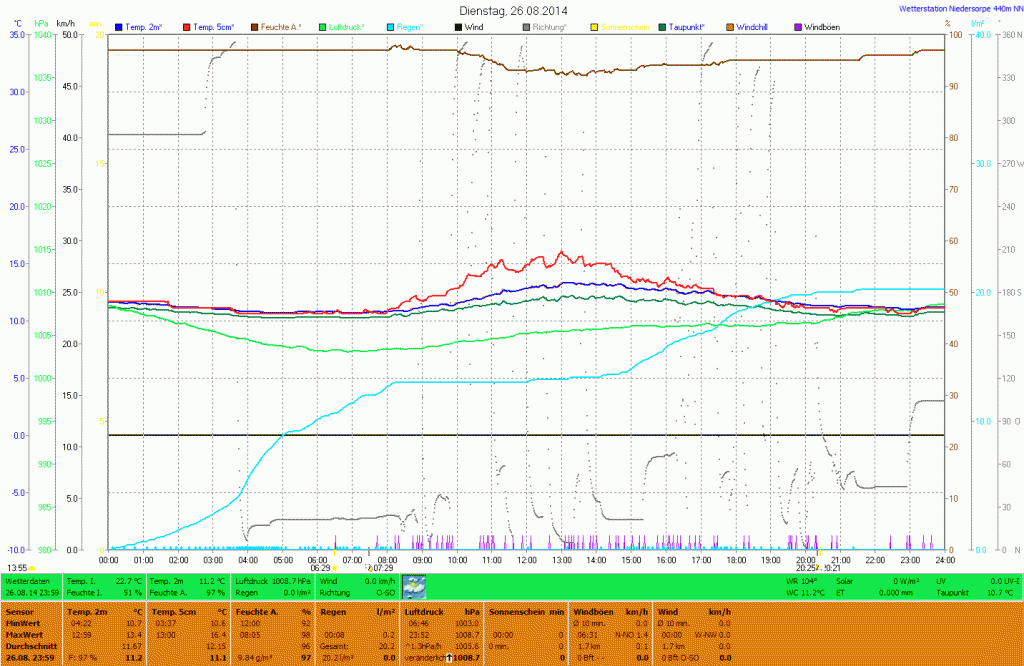Click the Sensor header in orange table

(x=20, y=610)
